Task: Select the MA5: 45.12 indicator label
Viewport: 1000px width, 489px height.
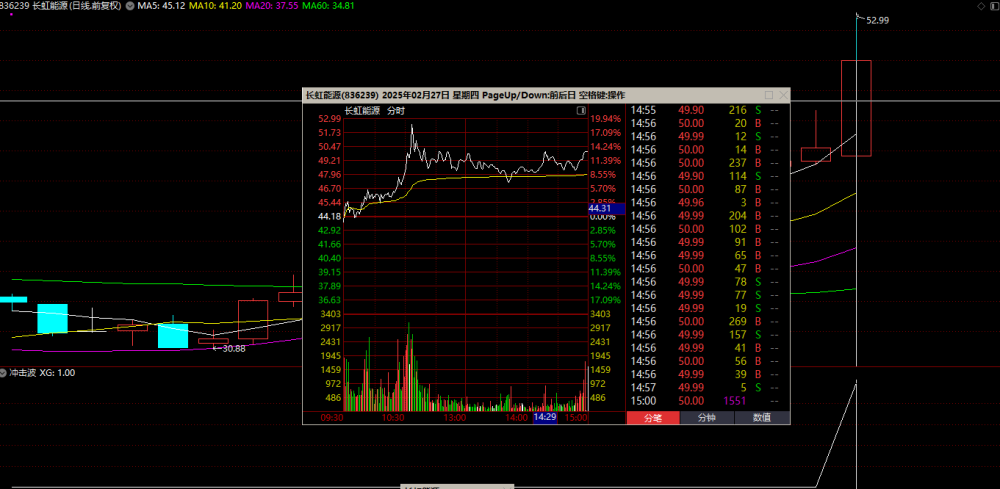Action: [x=162, y=6]
